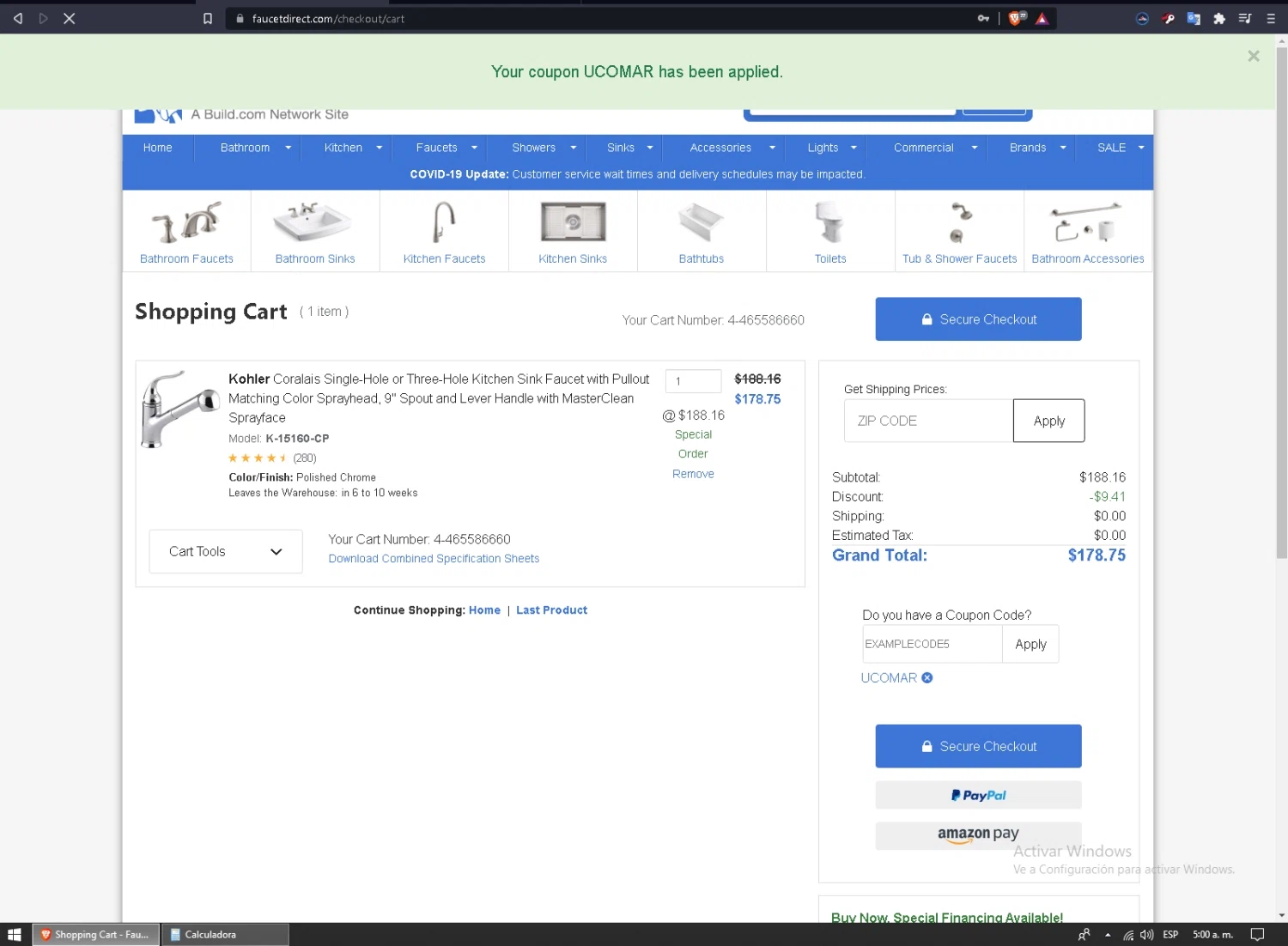Image resolution: width=1288 pixels, height=946 pixels.
Task: Click the media playlist icon in browser toolbar
Action: 1245,18
